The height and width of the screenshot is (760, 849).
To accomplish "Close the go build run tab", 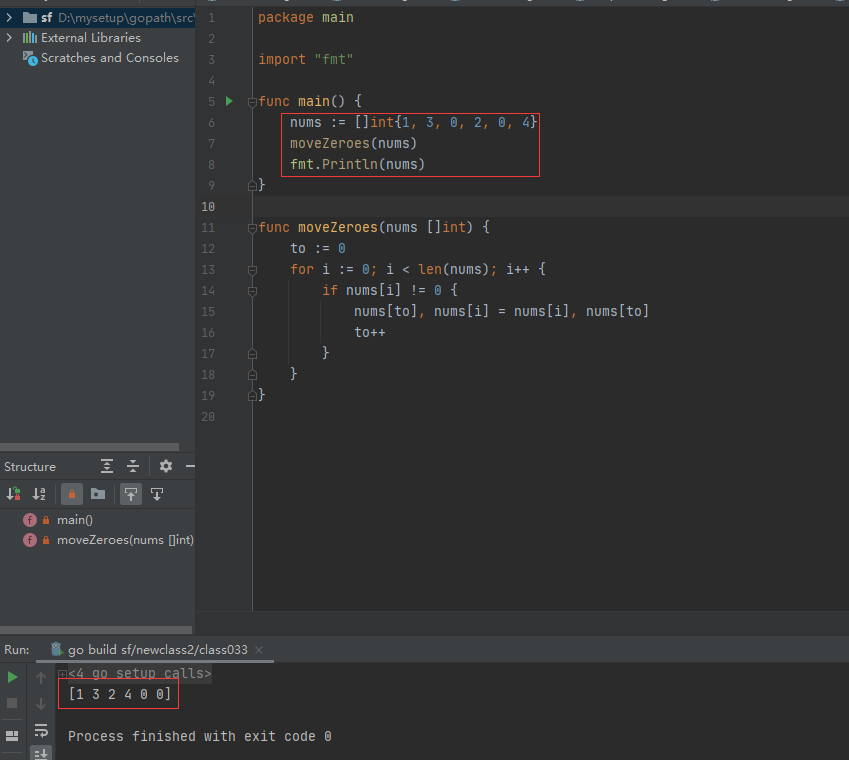I will pyautogui.click(x=259, y=650).
